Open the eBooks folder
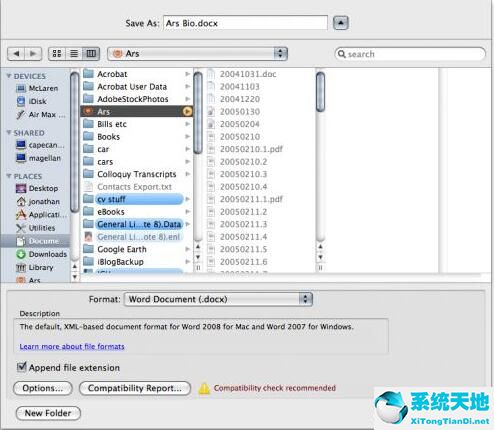 coord(136,212)
